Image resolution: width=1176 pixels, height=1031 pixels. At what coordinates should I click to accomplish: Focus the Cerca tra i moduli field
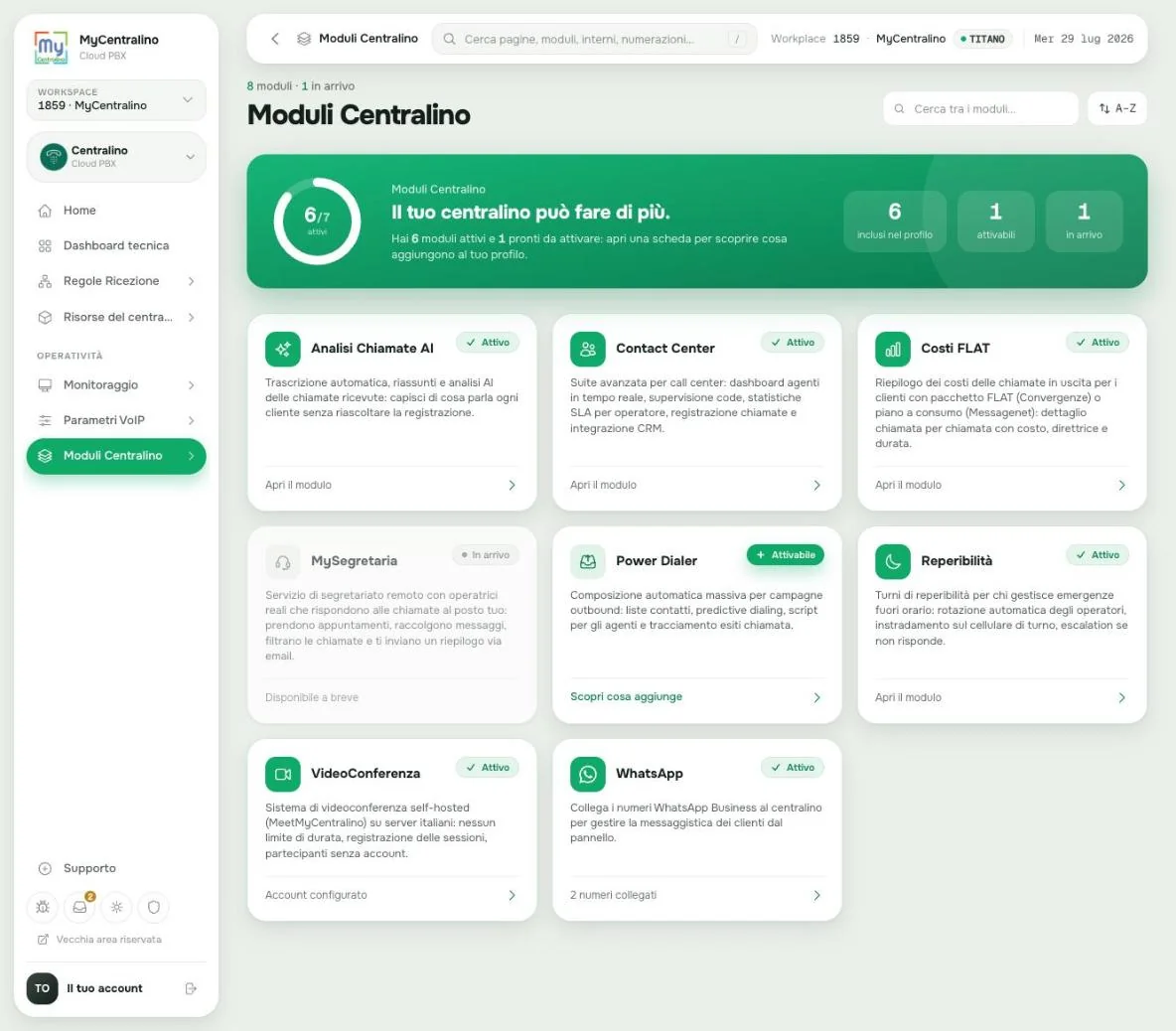[980, 108]
